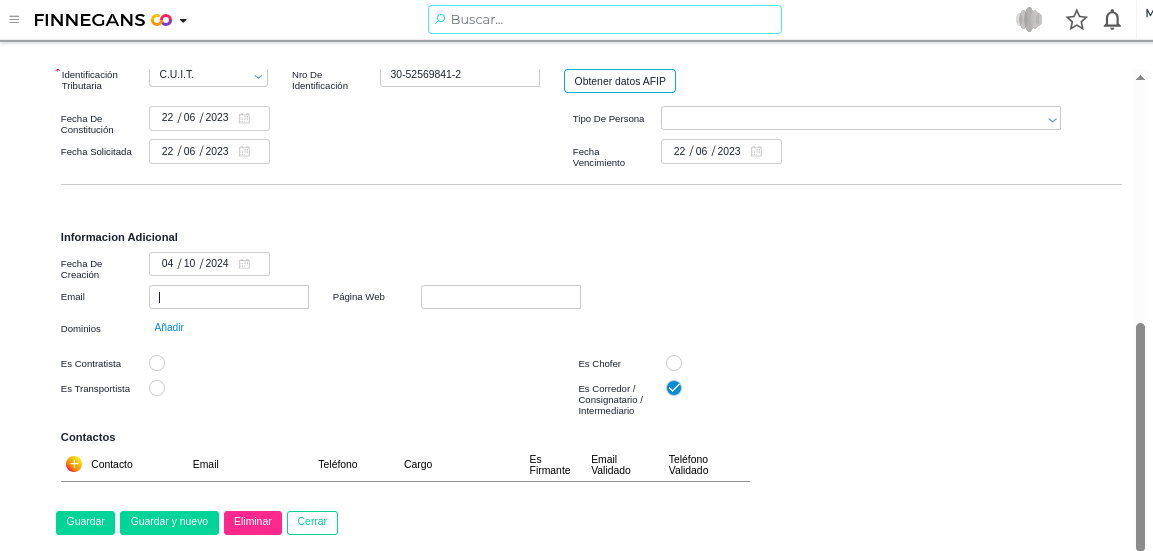Screen dimensions: 1153x551
Task: Enable Es Contratista option
Action: [157, 363]
